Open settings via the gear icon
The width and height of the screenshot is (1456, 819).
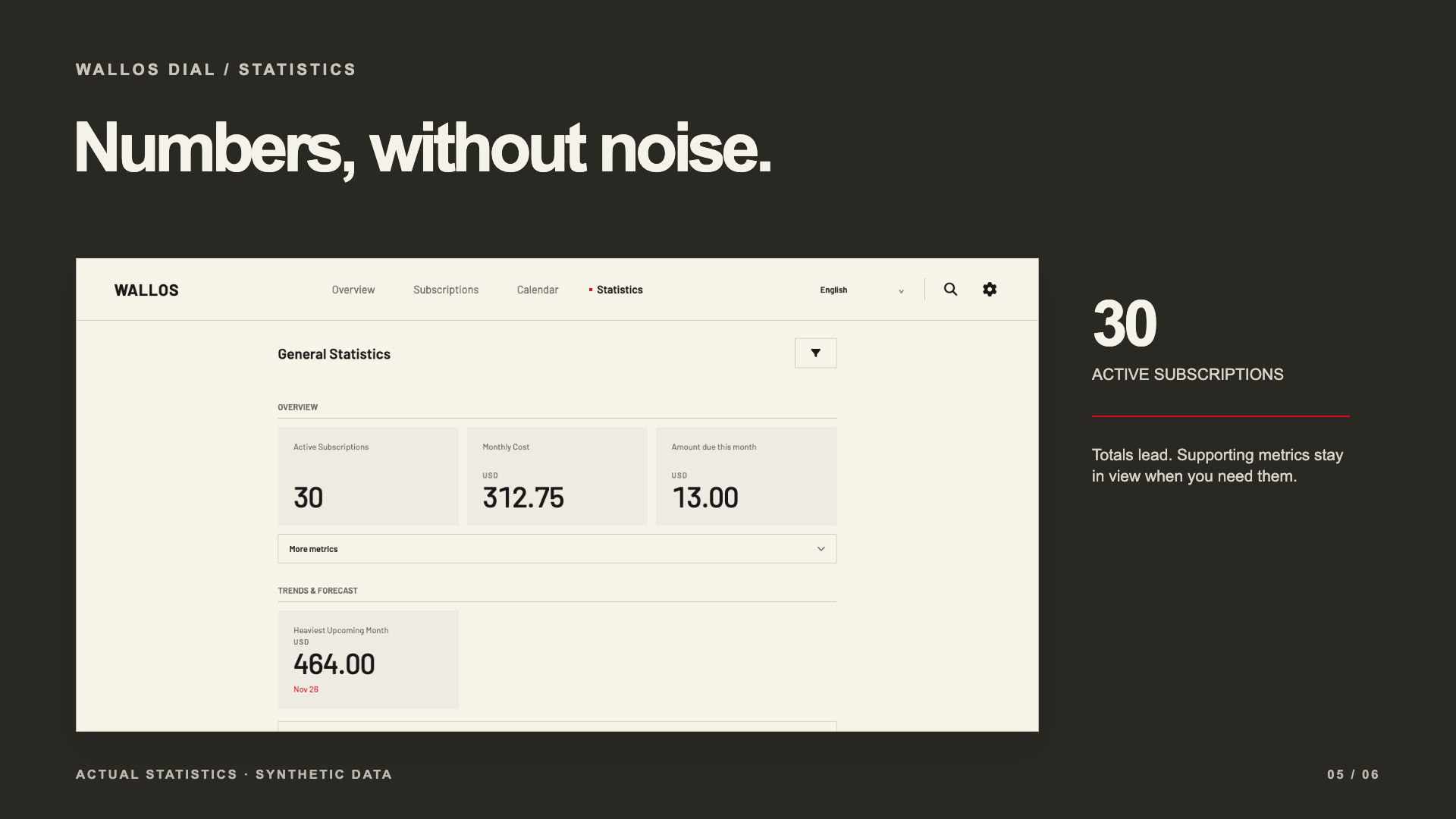point(990,289)
